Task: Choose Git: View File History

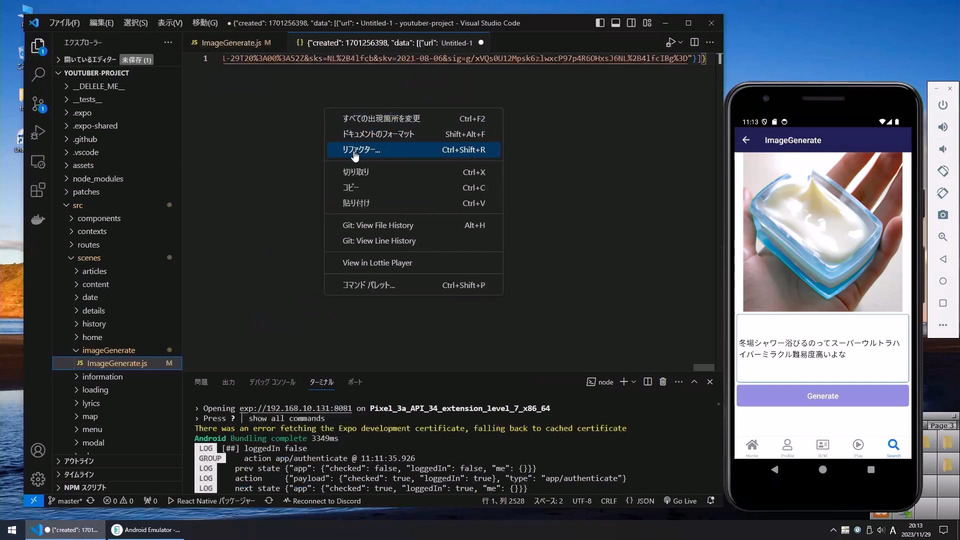Action: [414, 225]
